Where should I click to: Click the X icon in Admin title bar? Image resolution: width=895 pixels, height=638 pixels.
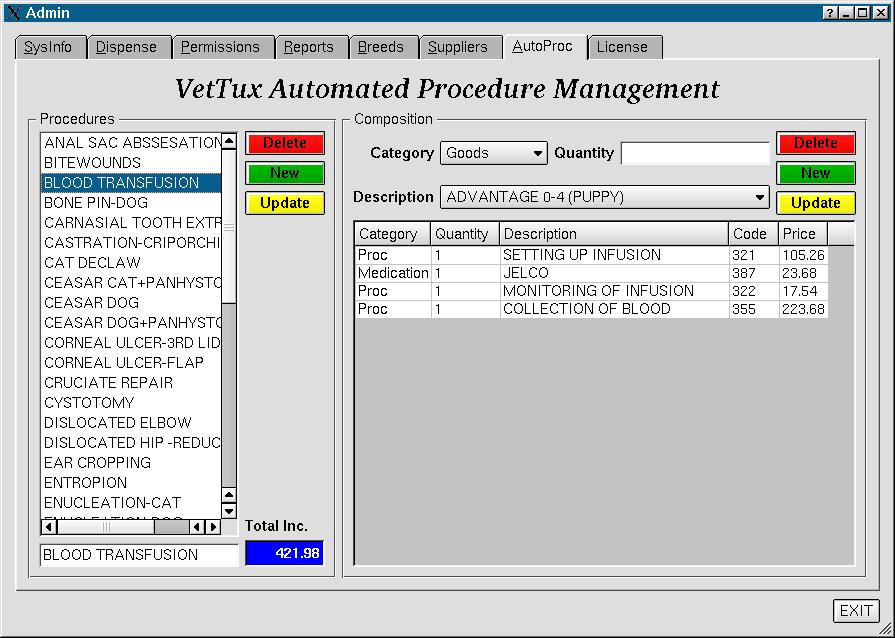tap(14, 13)
